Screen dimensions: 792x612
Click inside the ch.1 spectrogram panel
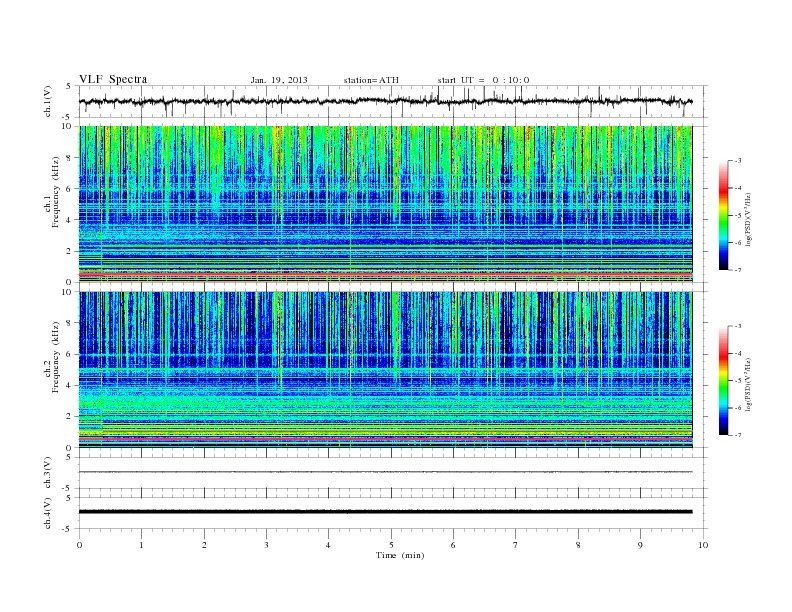385,204
